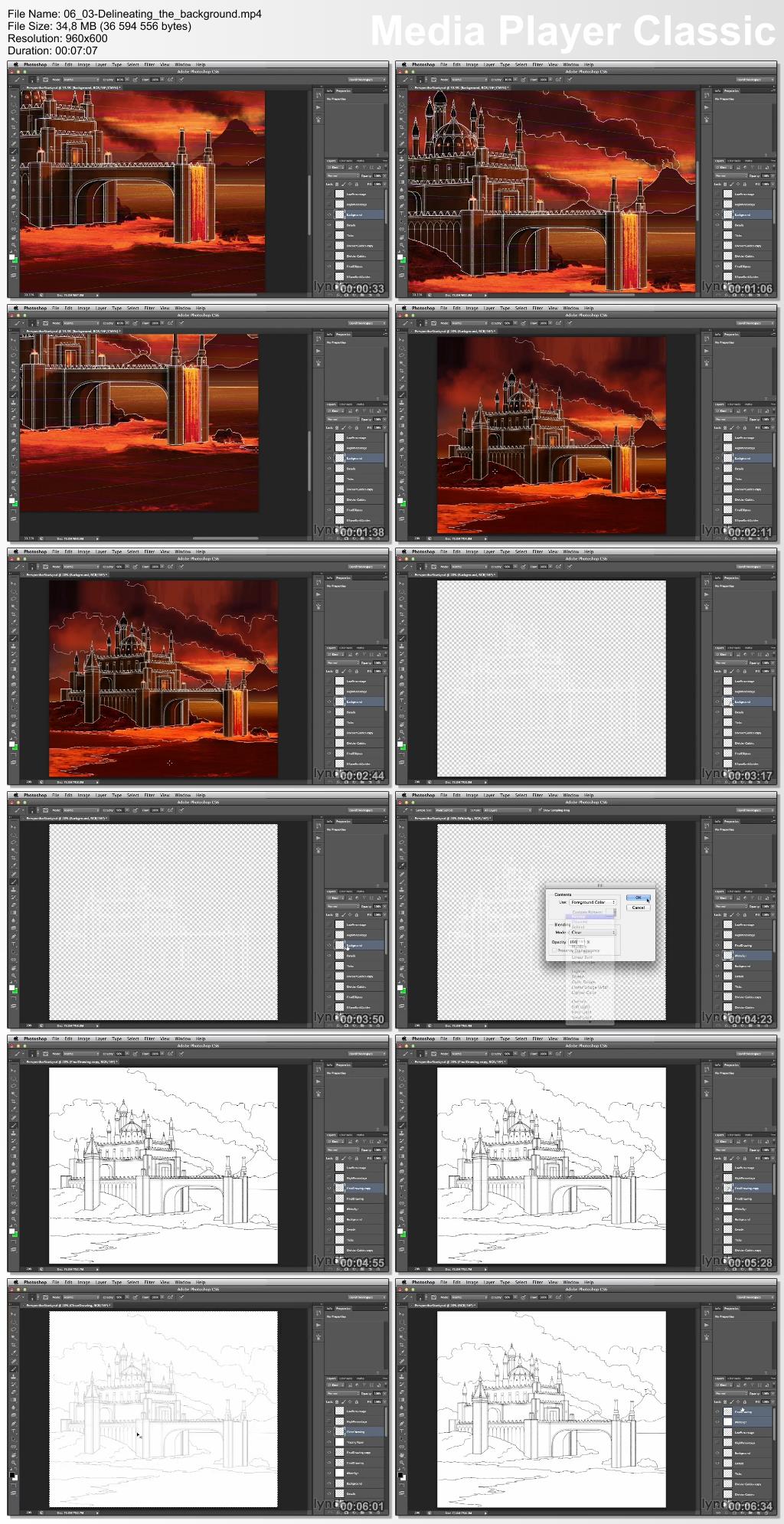Select Healing Brush tool in 00:01:38 frame
The image size is (784, 1524).
point(13,387)
